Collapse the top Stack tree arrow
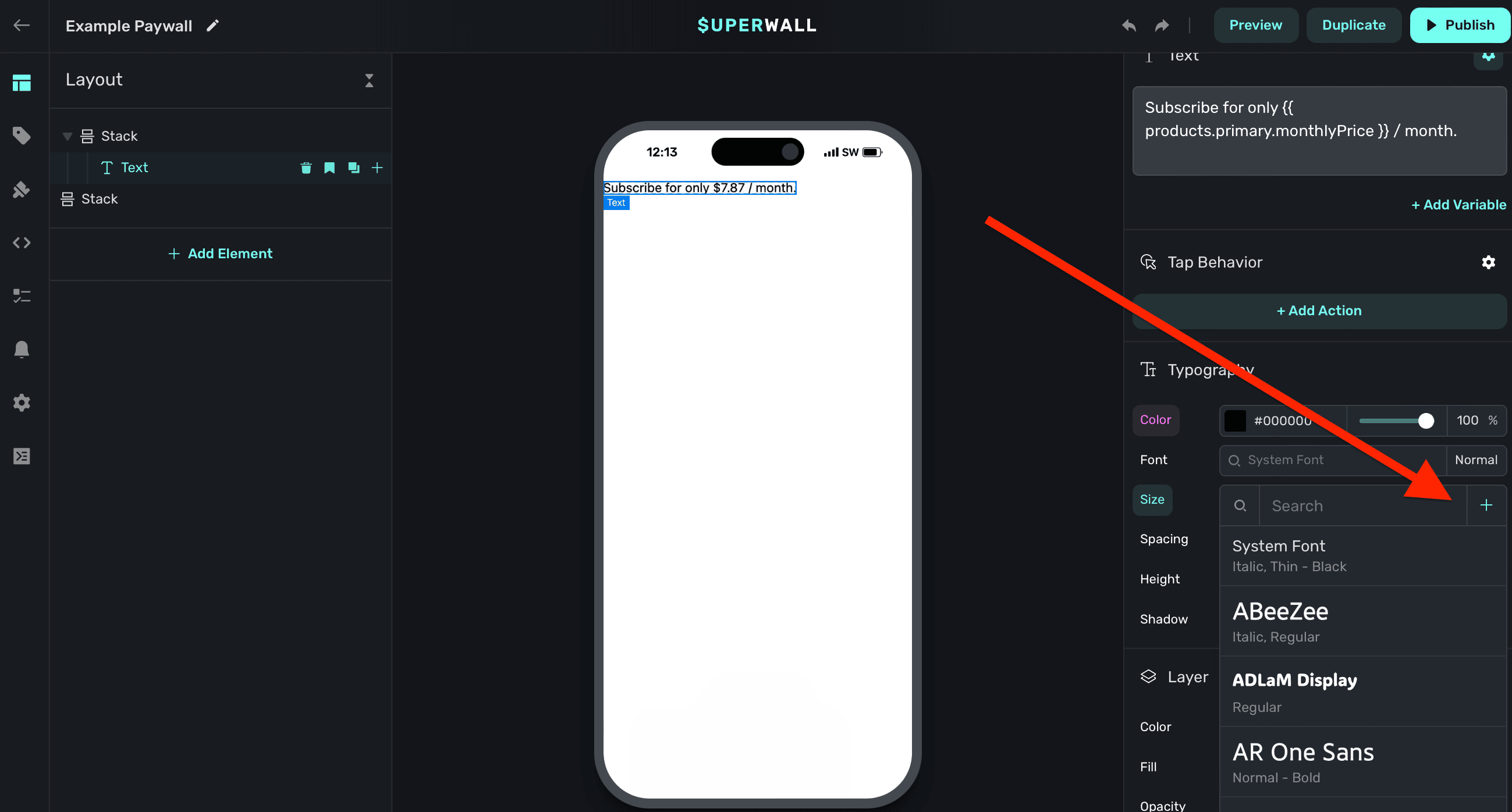 point(68,136)
